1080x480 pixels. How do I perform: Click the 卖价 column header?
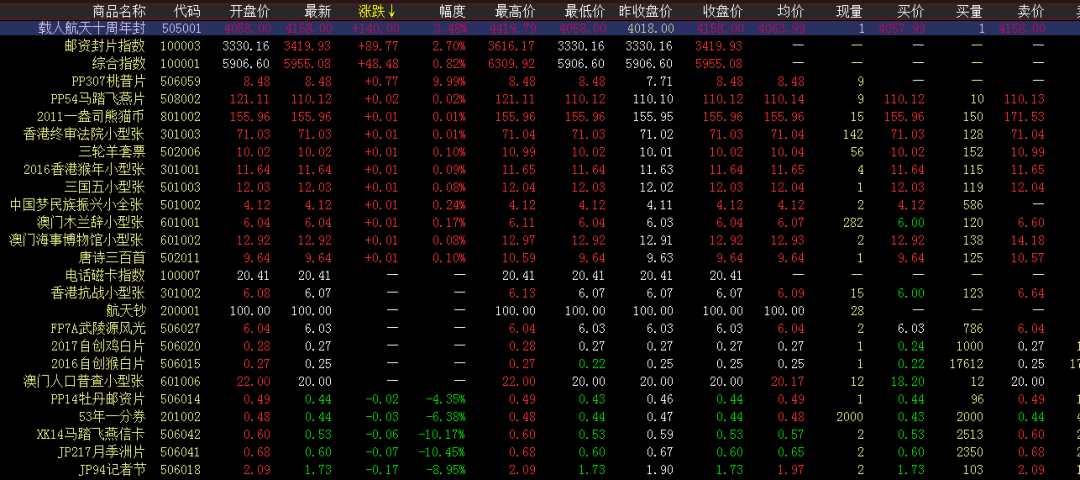pyautogui.click(x=1030, y=11)
